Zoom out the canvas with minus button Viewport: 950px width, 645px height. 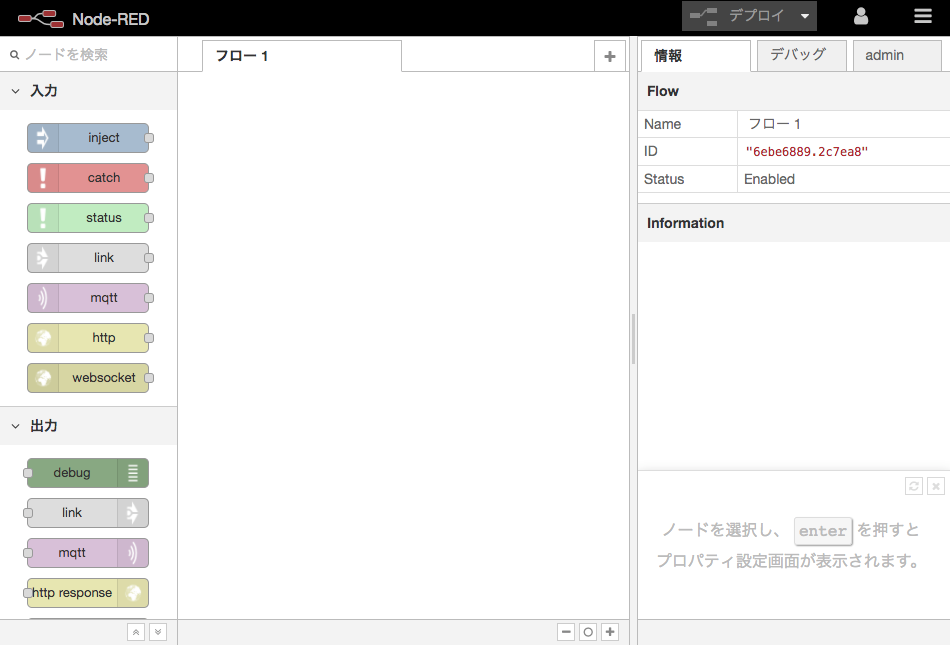(x=566, y=632)
